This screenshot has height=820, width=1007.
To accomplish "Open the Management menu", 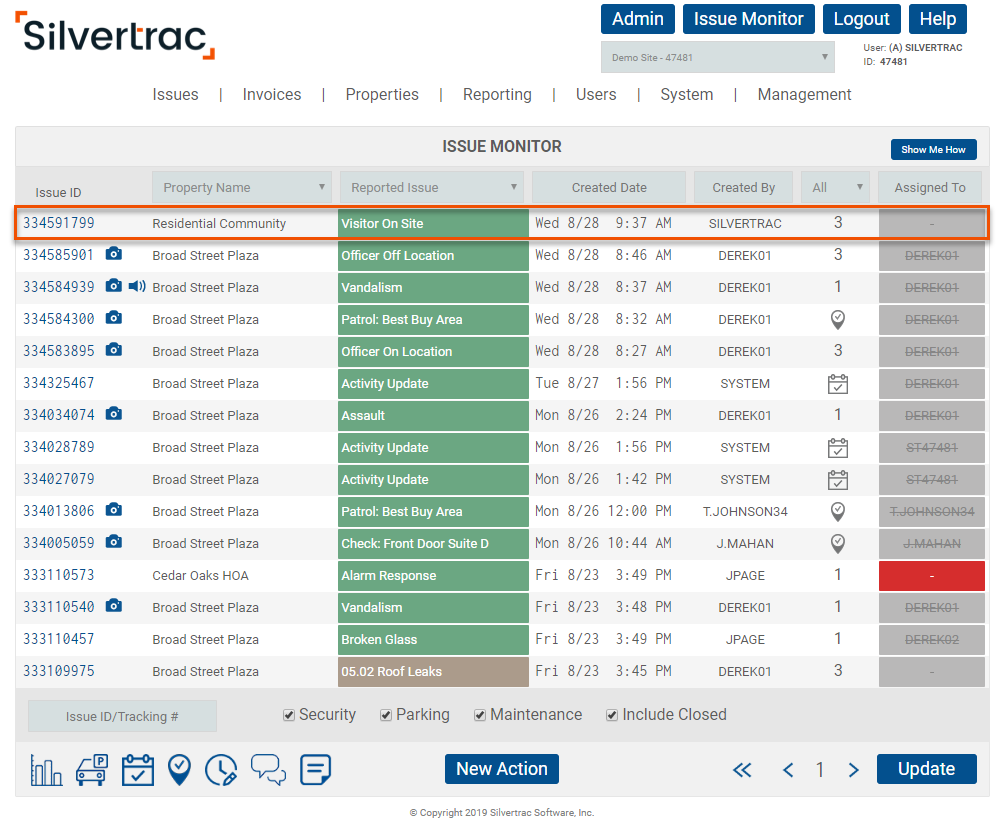I will 804,94.
